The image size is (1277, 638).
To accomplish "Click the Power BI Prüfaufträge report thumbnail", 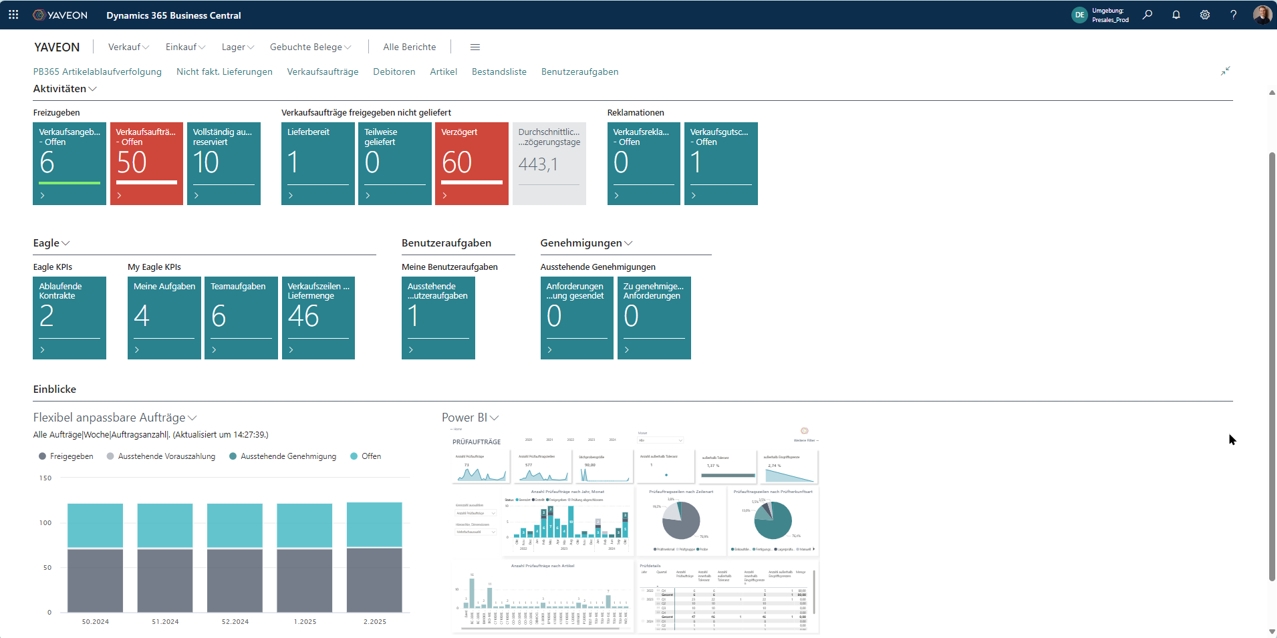I will [635, 530].
